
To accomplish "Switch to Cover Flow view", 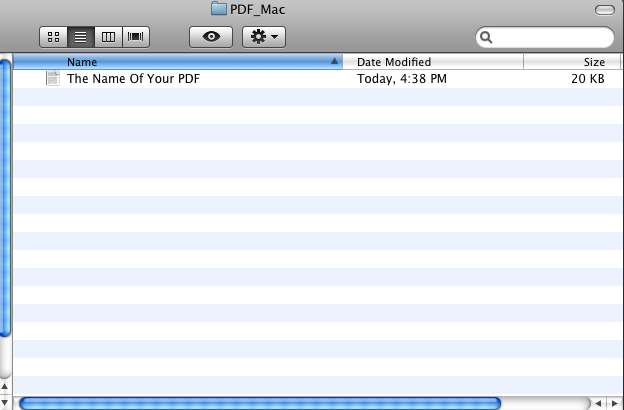I will [136, 37].
